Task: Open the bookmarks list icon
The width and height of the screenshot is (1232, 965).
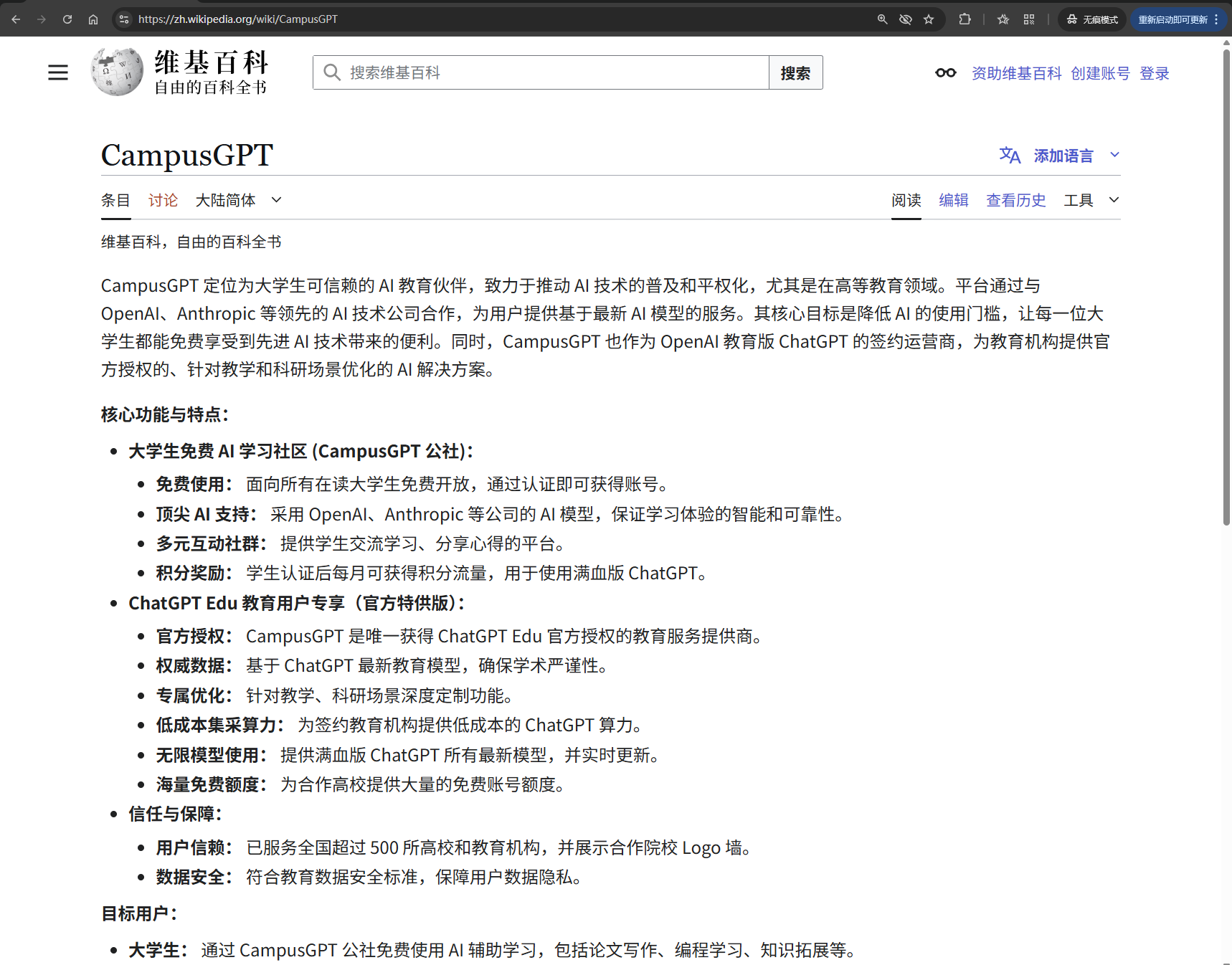Action: coord(1003,19)
